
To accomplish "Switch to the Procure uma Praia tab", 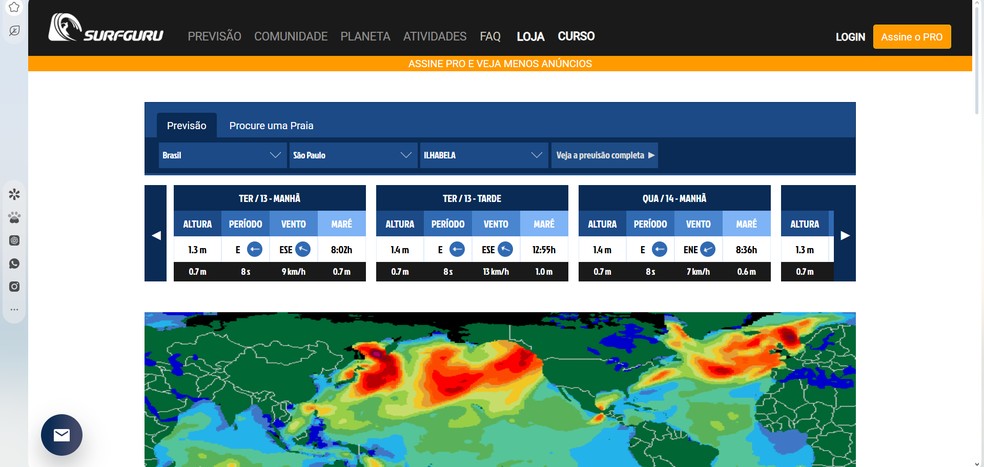I will pyautogui.click(x=271, y=126).
